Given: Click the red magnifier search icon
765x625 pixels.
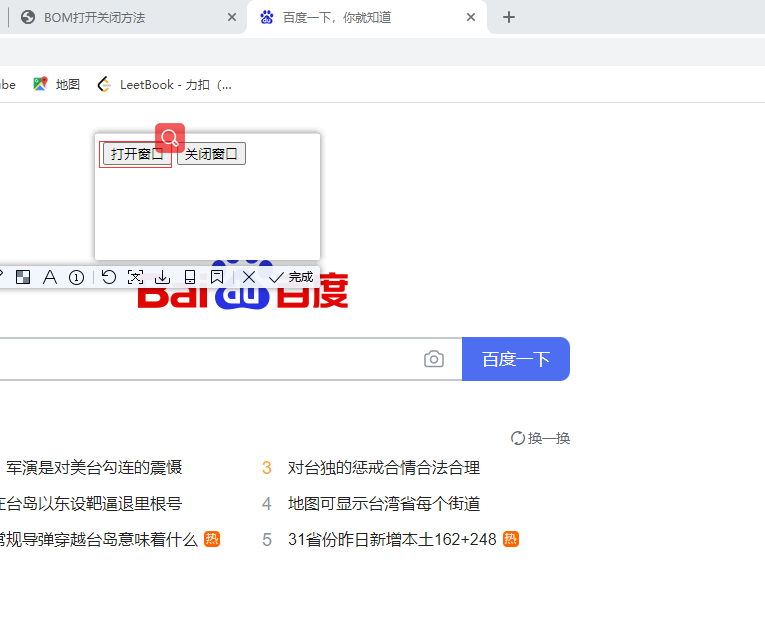Looking at the screenshot, I should click(x=170, y=138).
